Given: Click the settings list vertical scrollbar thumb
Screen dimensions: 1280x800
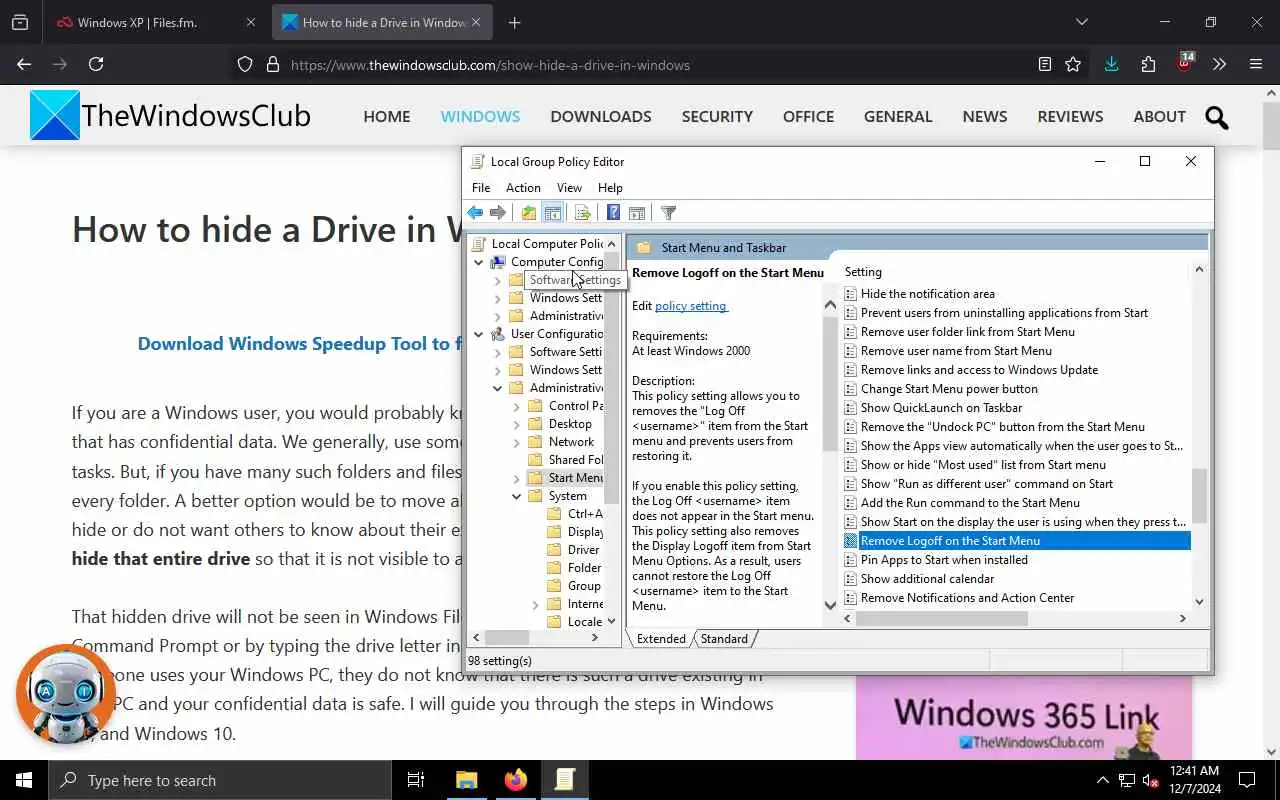Looking at the screenshot, I should pos(1199,496).
